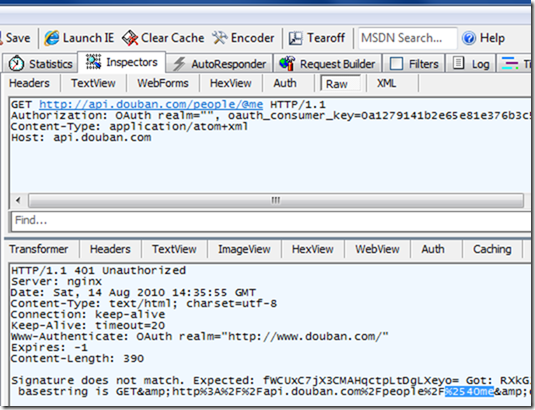
Task: Select the XML request tab
Action: point(387,83)
